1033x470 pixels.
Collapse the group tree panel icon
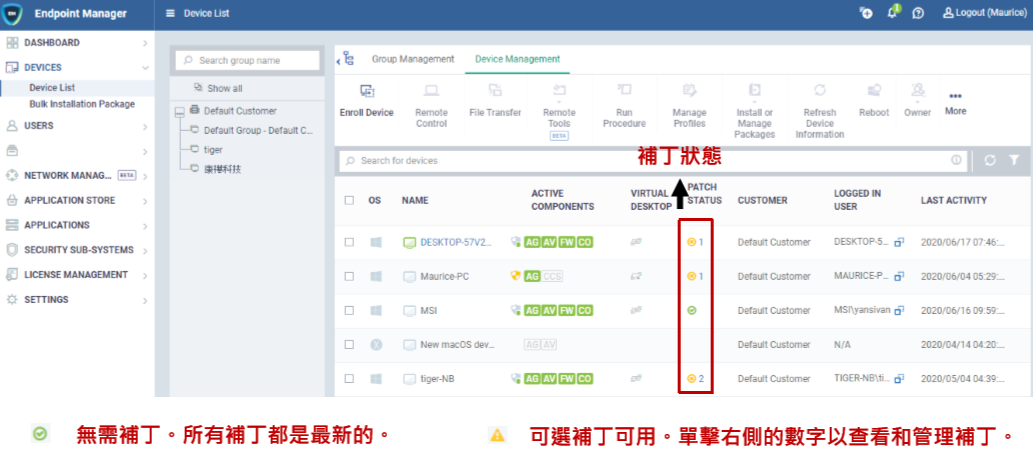[x=346, y=59]
